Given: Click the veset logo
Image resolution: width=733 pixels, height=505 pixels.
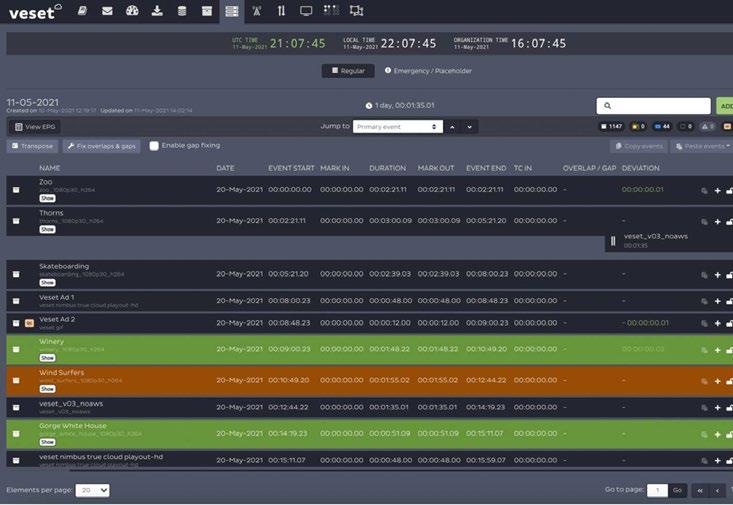Looking at the screenshot, I should 35,12.
